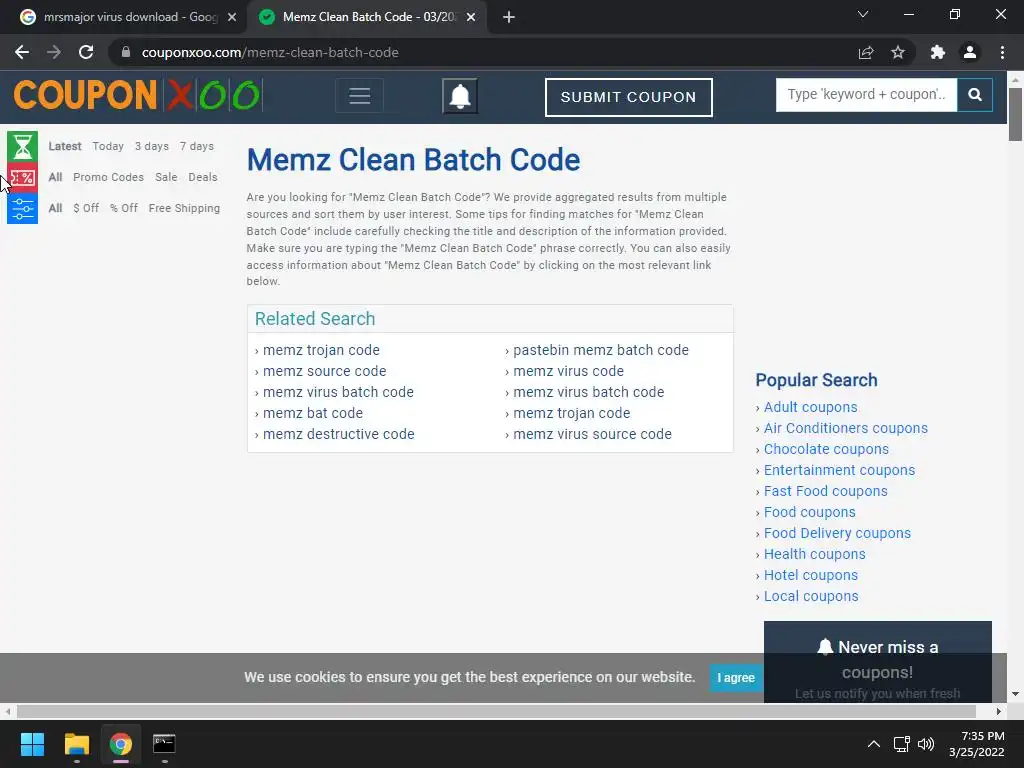Reload the page with refresh icon
Image resolution: width=1024 pixels, height=768 pixels.
pos(86,52)
